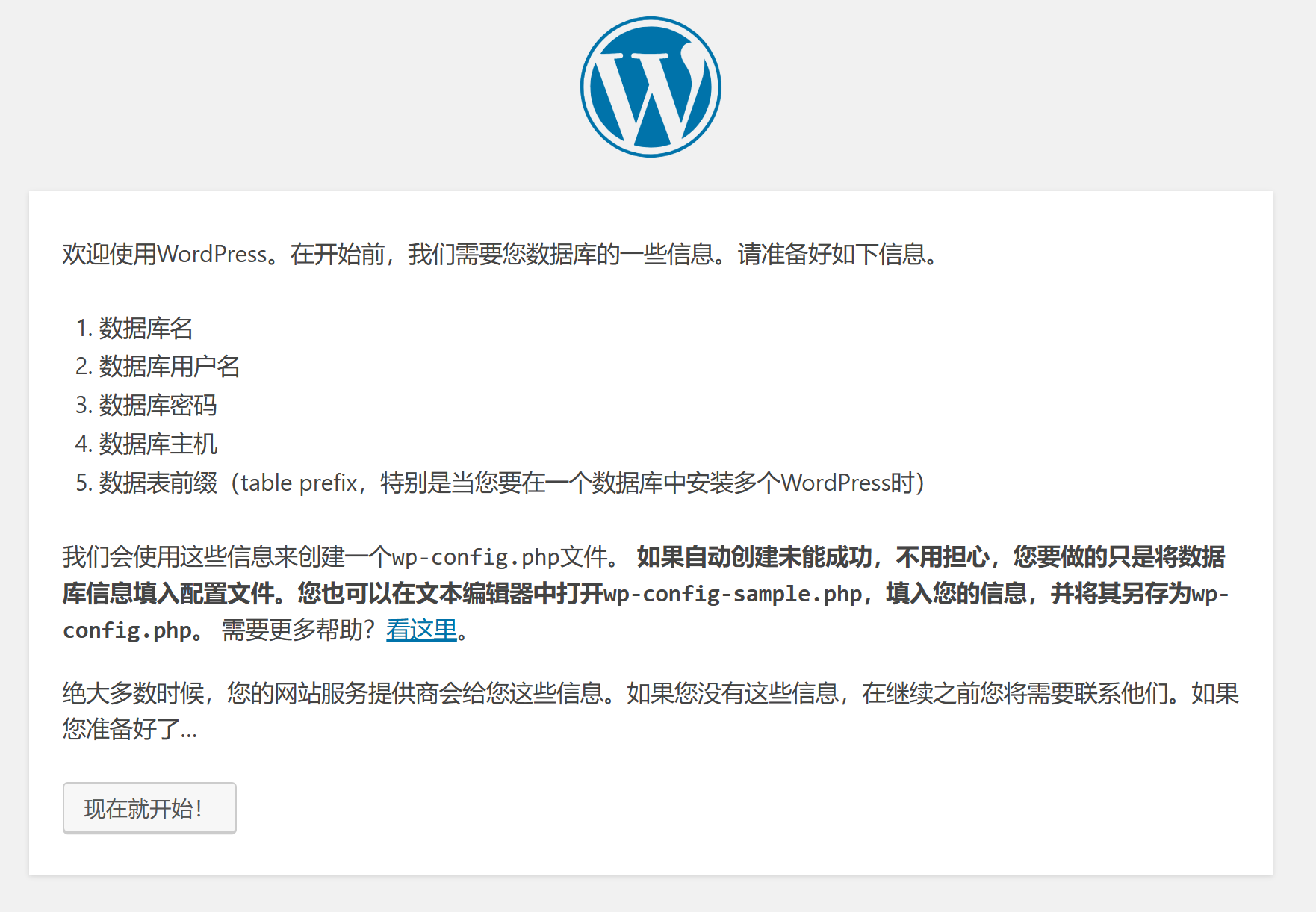Click the paragraph starting 绝大多数时候
This screenshot has width=1316, height=912.
pos(651,711)
